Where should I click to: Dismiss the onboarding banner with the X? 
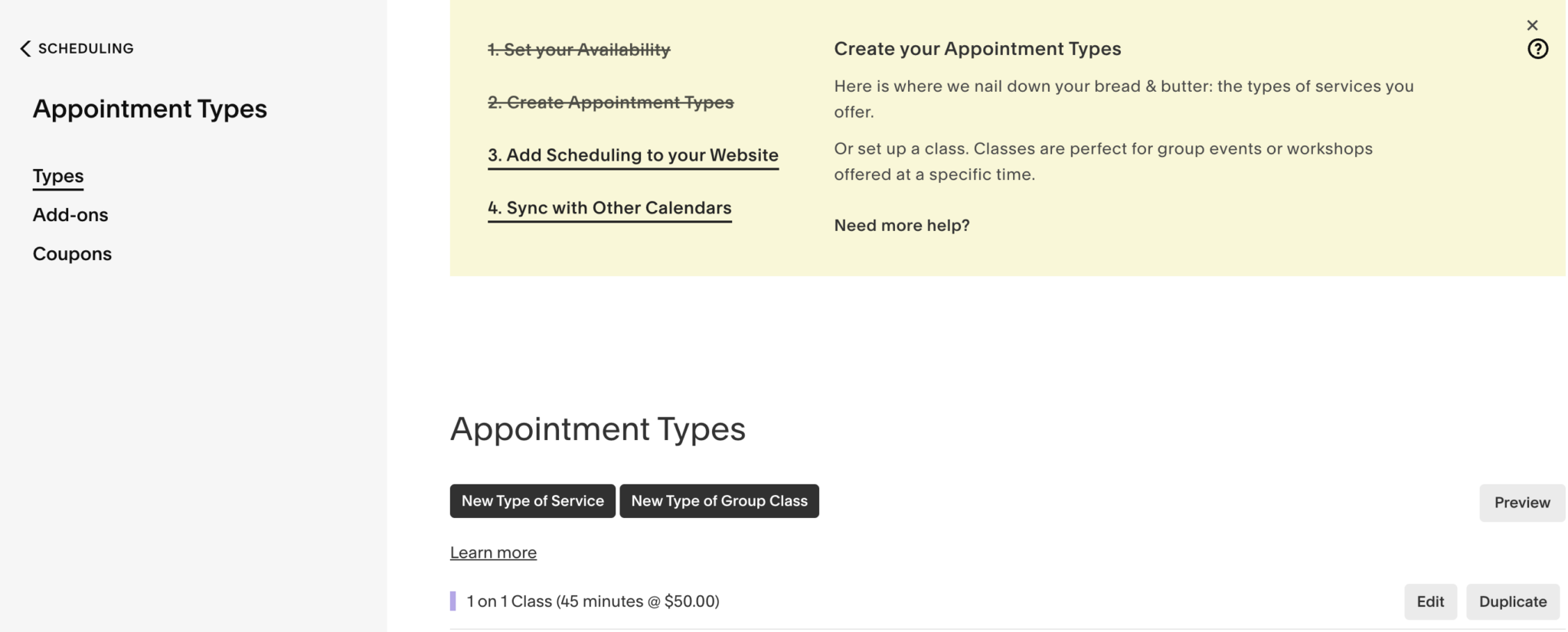point(1533,24)
